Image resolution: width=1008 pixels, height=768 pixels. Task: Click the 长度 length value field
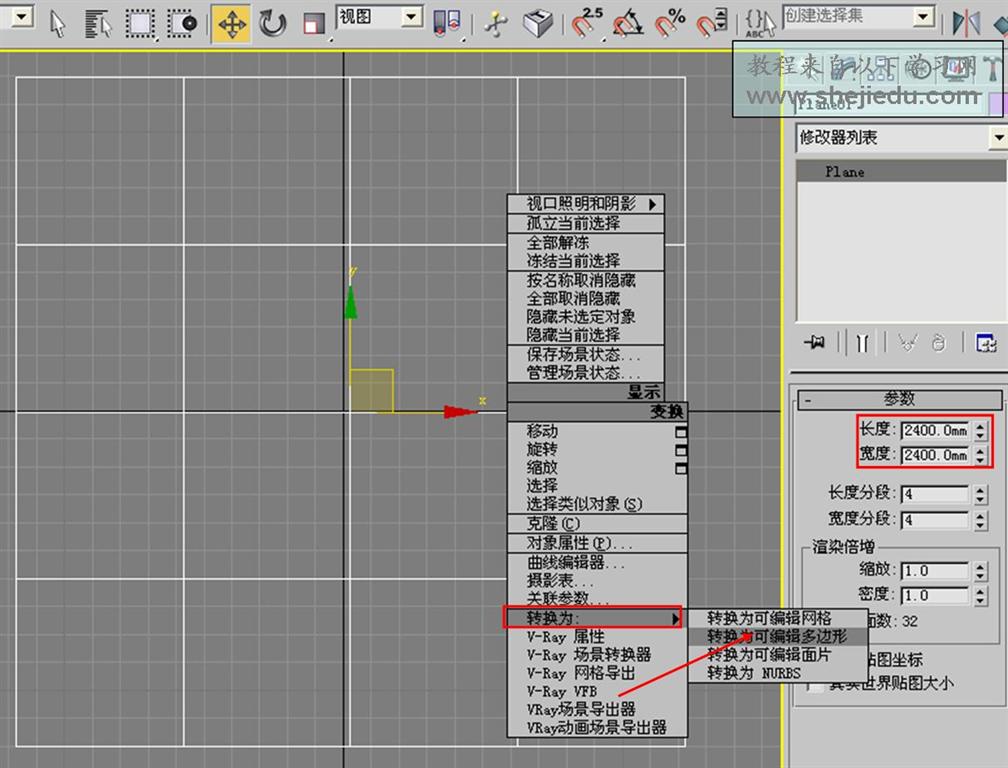point(934,431)
